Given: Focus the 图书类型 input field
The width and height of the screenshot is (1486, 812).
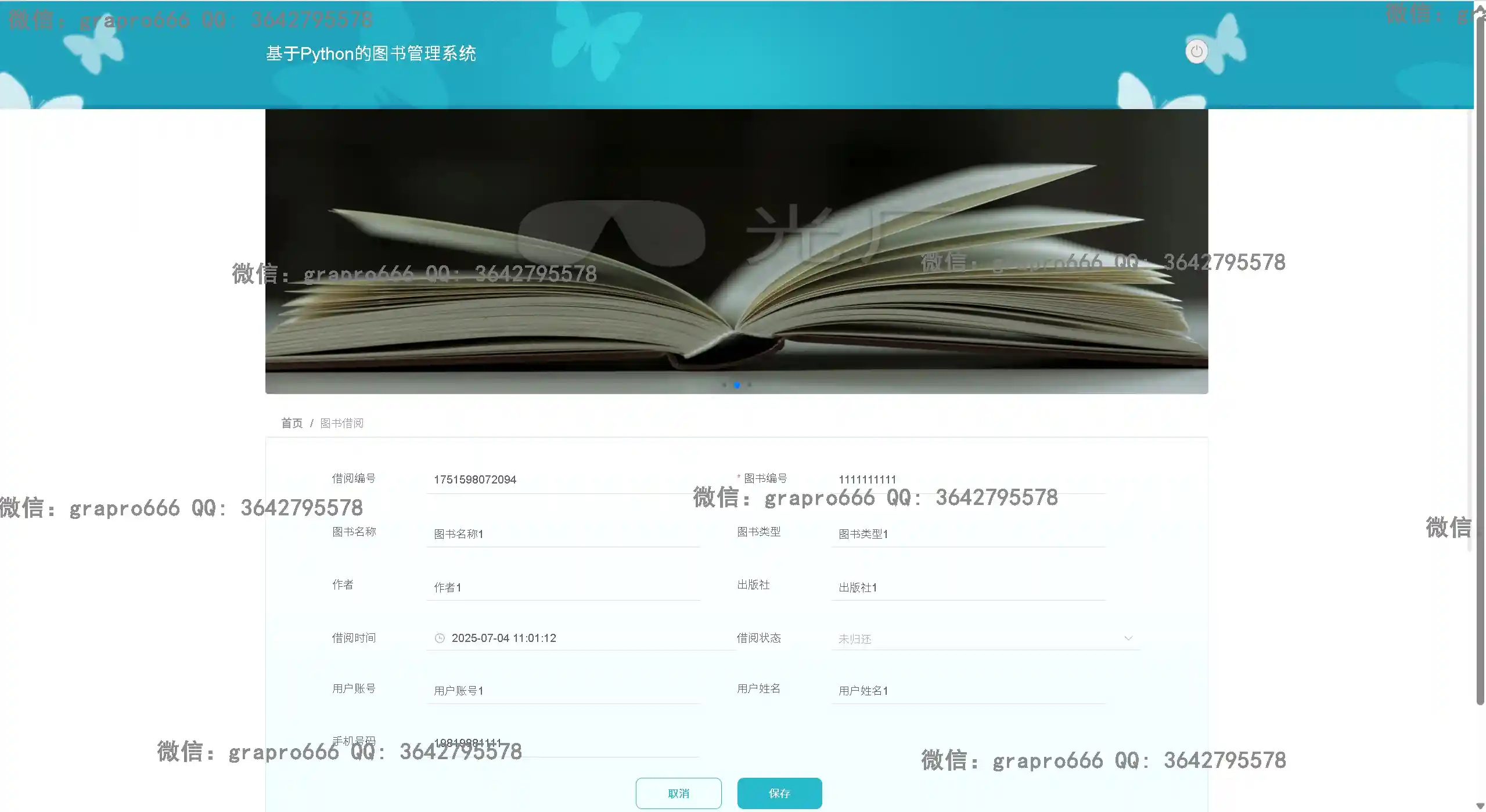Looking at the screenshot, I should pyautogui.click(x=967, y=533).
